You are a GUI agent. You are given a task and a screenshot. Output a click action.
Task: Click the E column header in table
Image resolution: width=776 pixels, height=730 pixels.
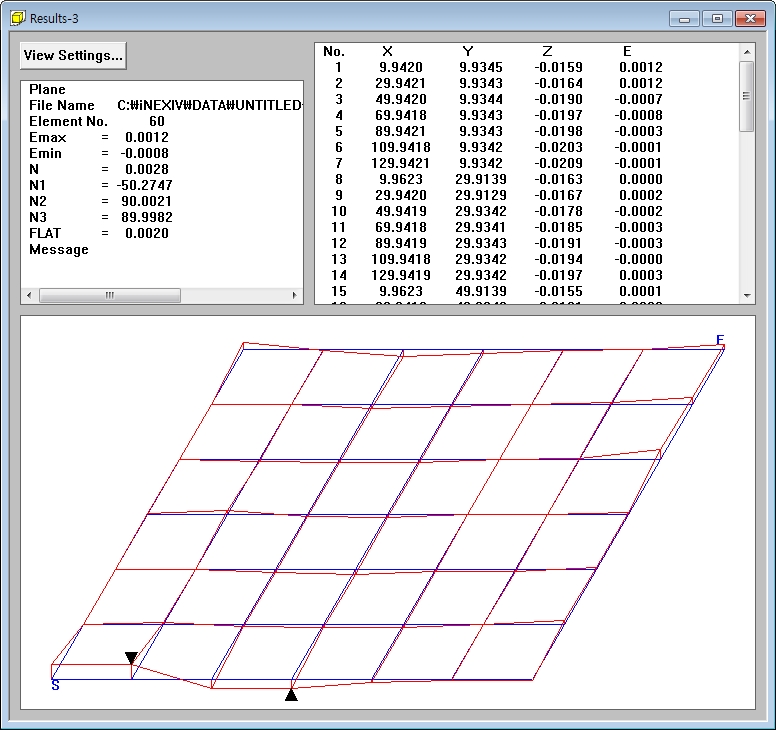[x=627, y=51]
